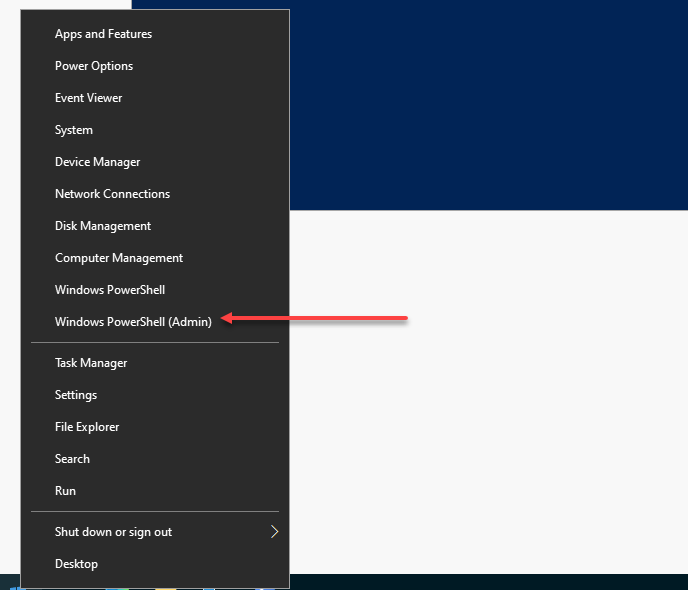The height and width of the screenshot is (590, 688).
Task: Expand the Shut down submenu chevron
Action: (x=275, y=532)
